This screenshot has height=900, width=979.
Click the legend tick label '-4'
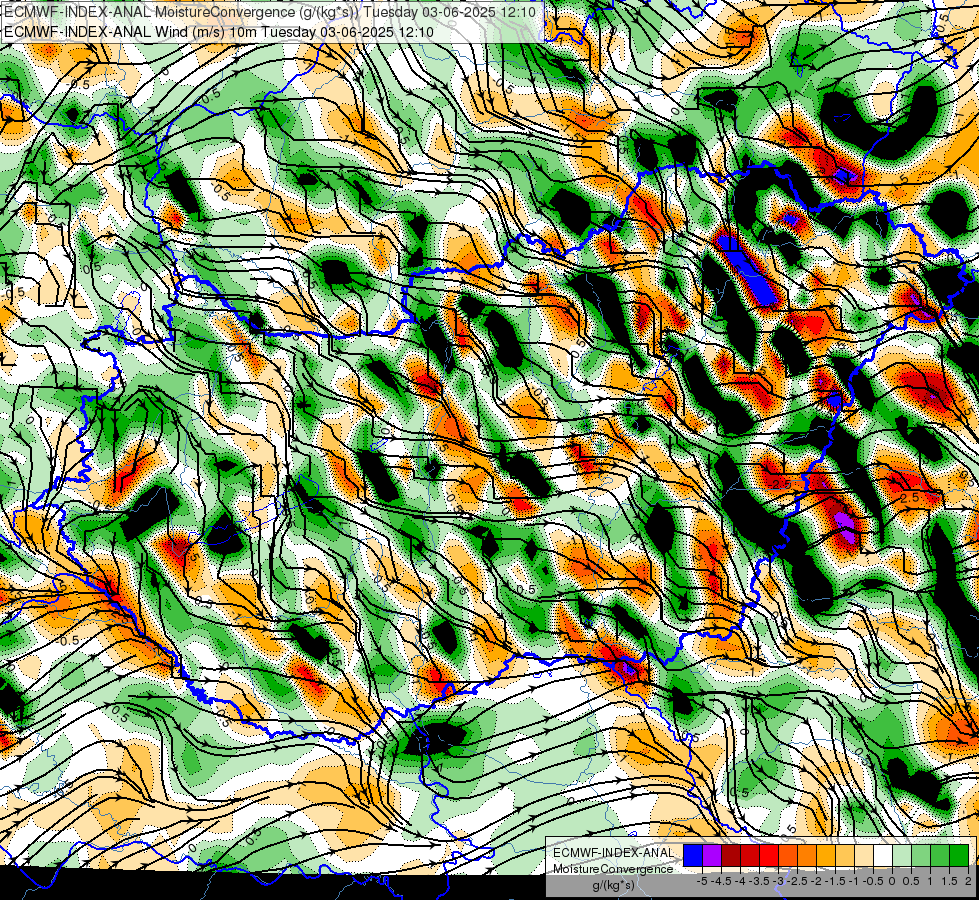pos(740,881)
